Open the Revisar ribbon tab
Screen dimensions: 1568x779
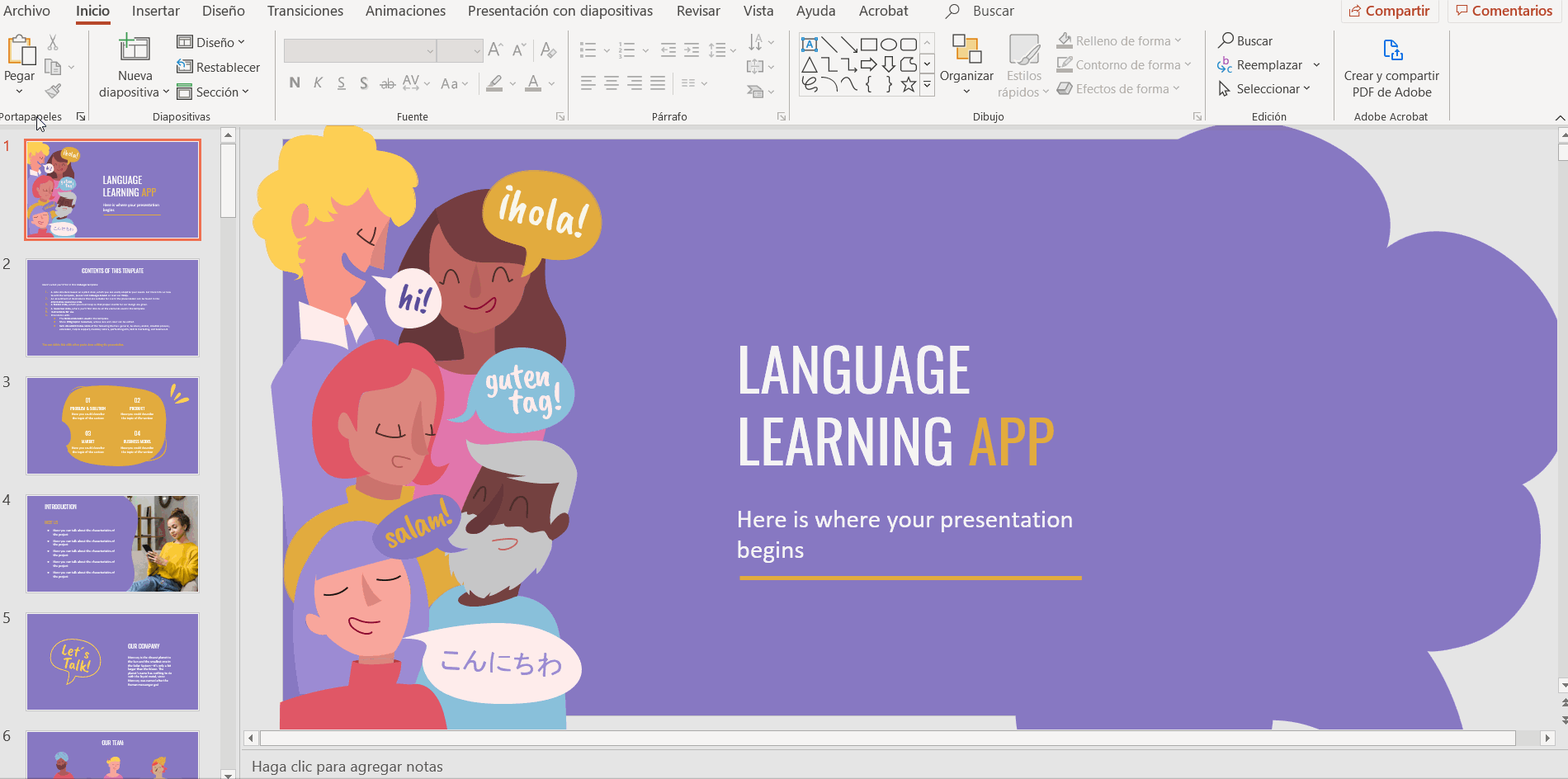click(698, 11)
